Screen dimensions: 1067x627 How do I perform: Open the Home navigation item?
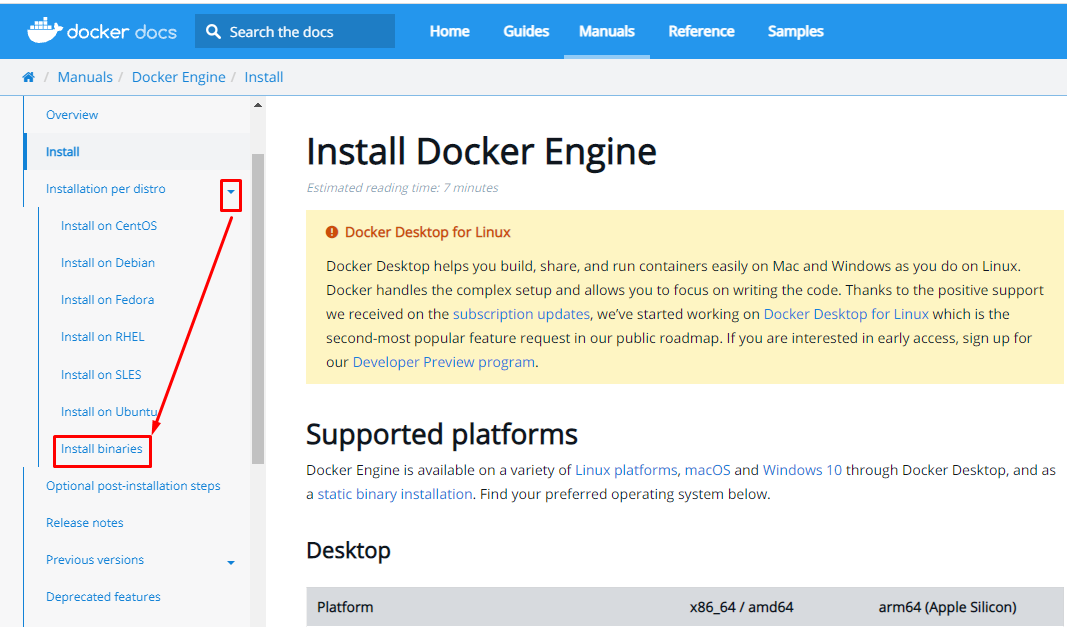[x=449, y=31]
